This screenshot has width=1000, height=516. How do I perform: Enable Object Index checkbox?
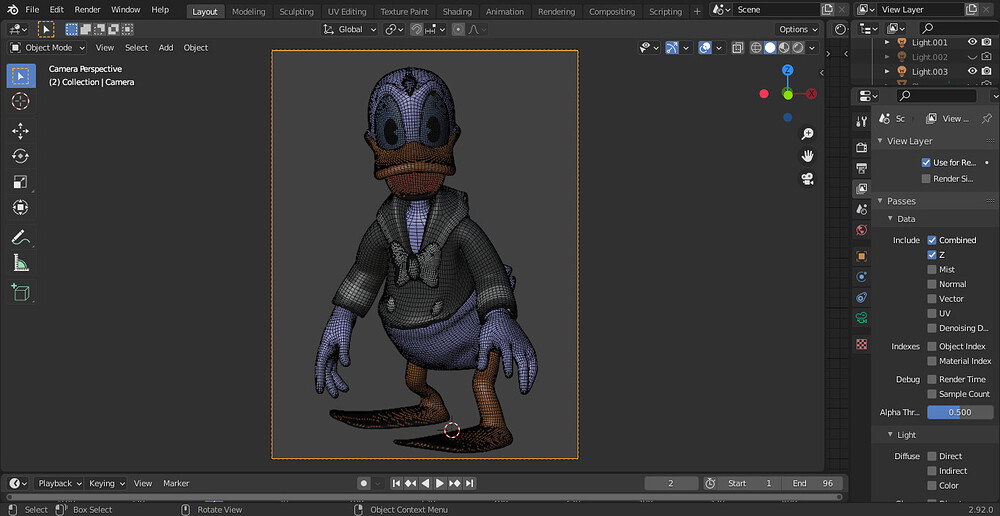(x=932, y=346)
